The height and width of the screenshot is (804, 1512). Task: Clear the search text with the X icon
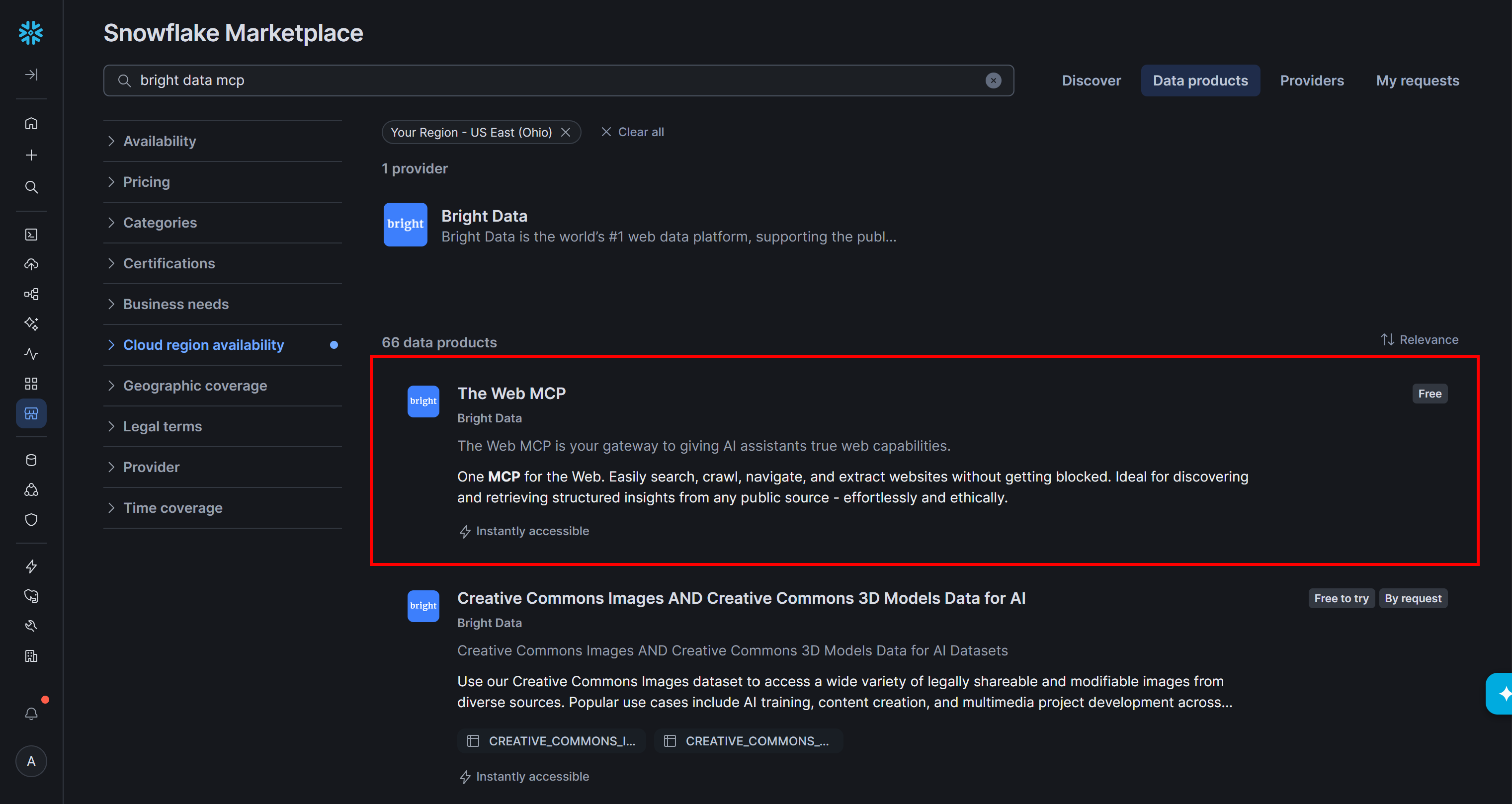[993, 80]
